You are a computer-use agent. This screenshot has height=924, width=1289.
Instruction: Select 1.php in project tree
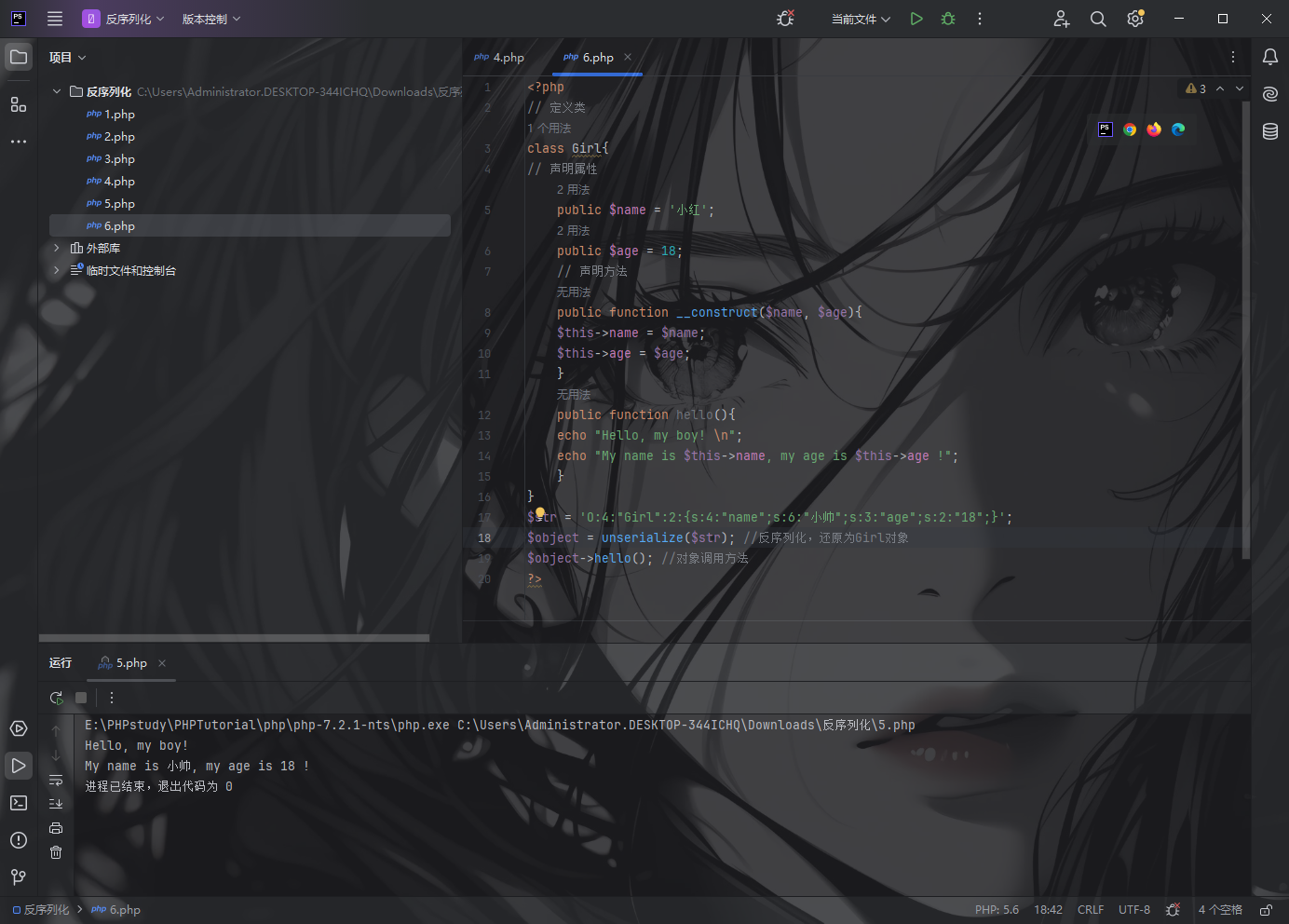(x=111, y=115)
